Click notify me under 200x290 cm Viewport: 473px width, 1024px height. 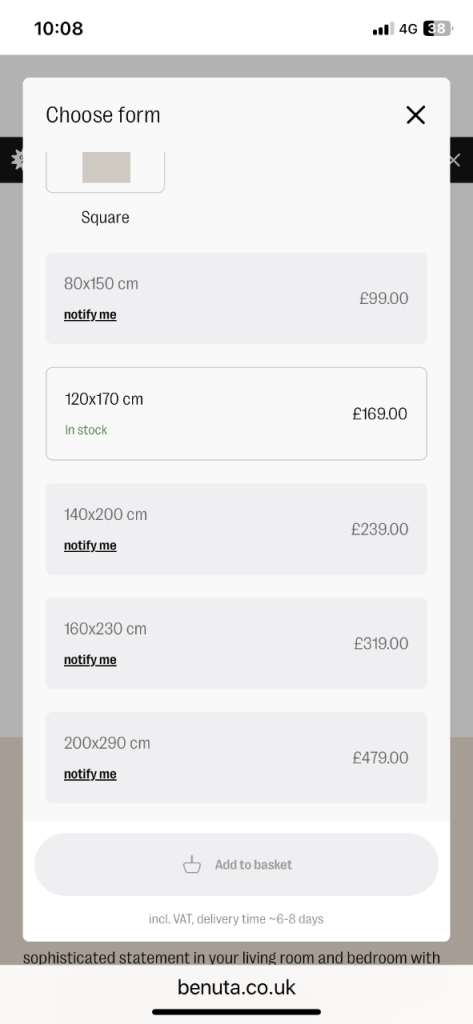[x=90, y=774]
